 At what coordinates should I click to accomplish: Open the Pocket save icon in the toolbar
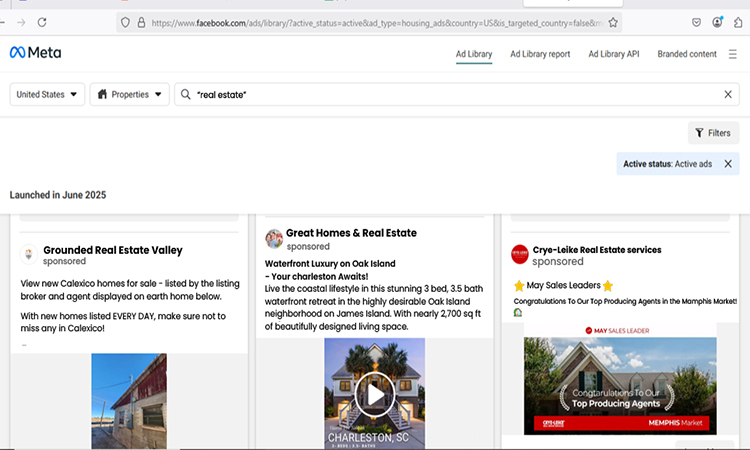tap(696, 22)
